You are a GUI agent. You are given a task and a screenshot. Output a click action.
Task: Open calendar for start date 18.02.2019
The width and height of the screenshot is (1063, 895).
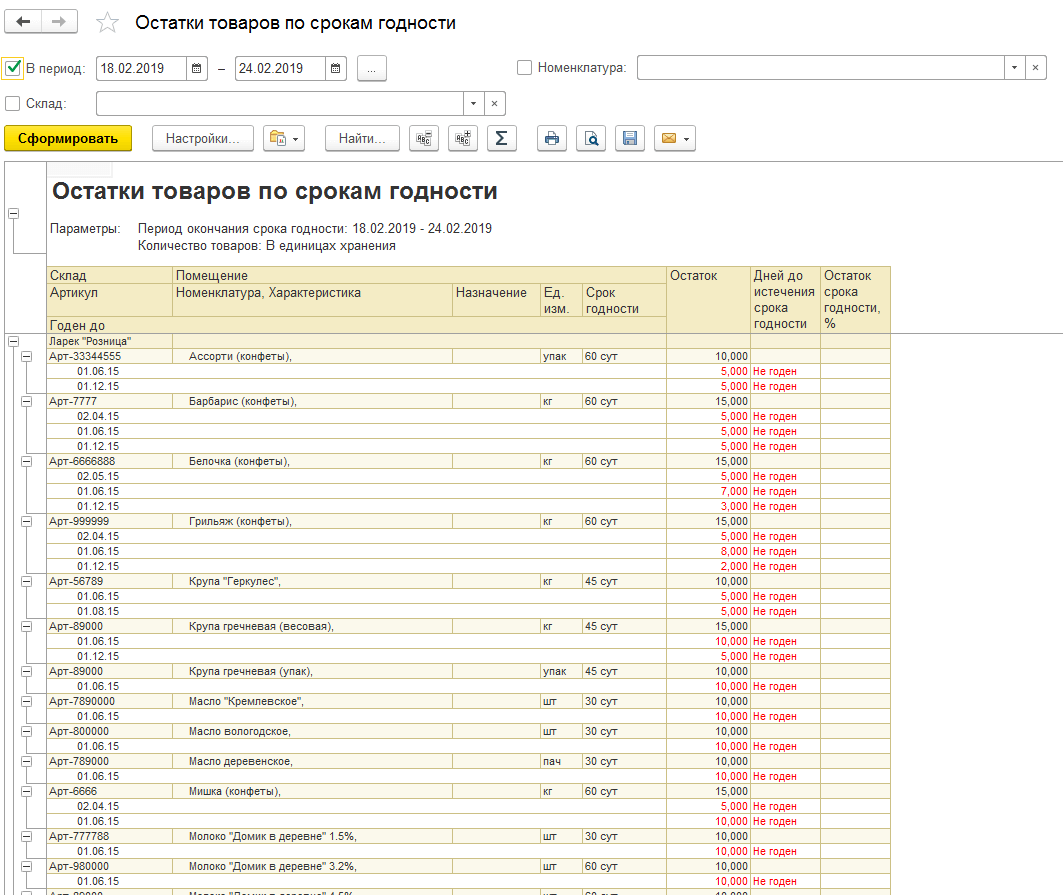(197, 68)
